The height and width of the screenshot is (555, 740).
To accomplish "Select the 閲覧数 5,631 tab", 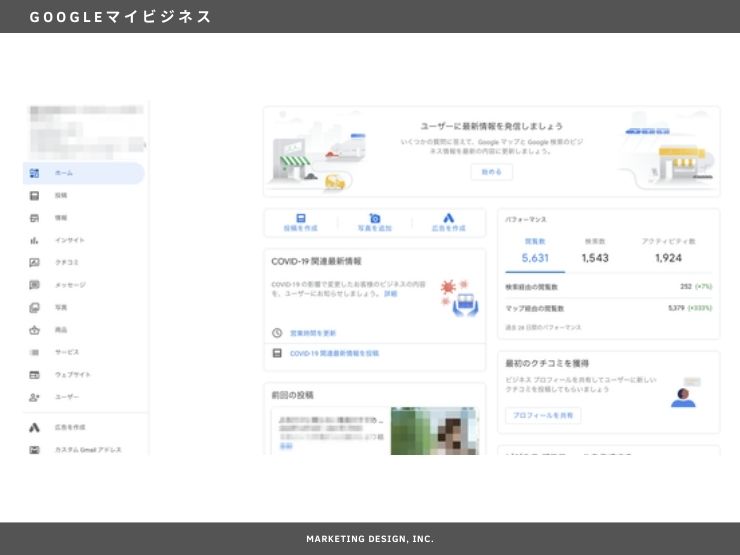I will coord(535,252).
